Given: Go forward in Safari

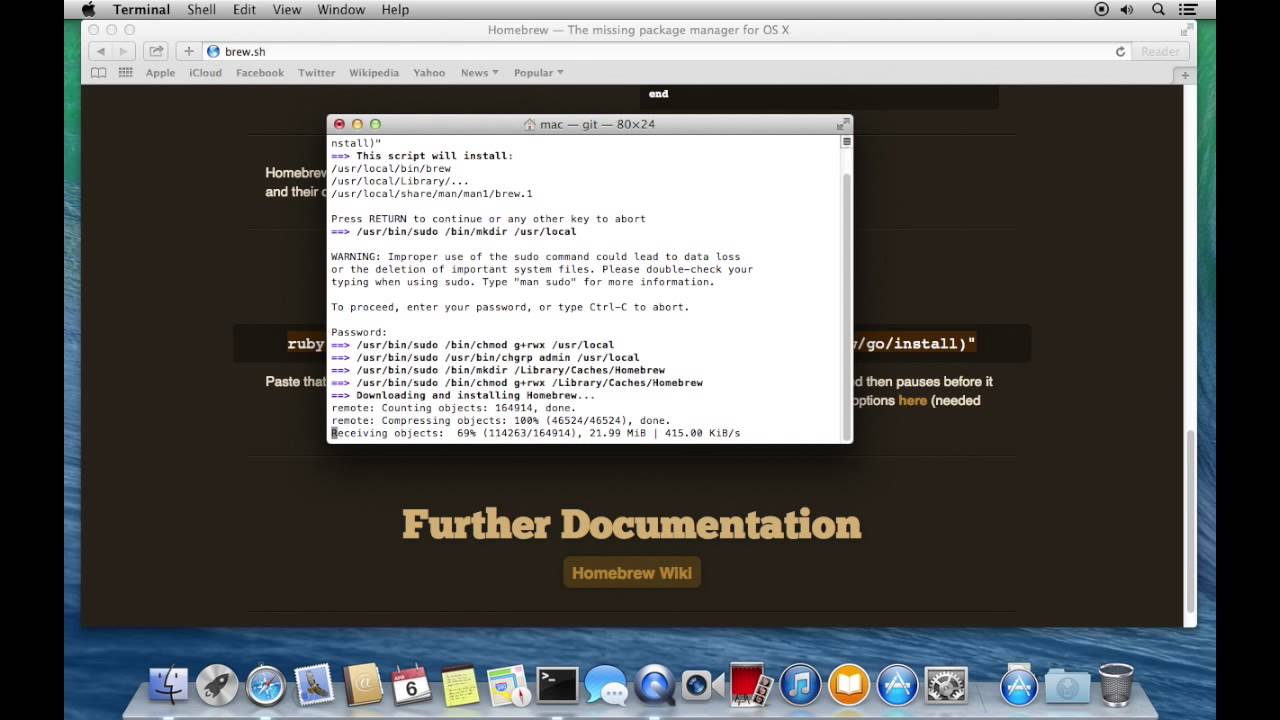Looking at the screenshot, I should click(123, 51).
